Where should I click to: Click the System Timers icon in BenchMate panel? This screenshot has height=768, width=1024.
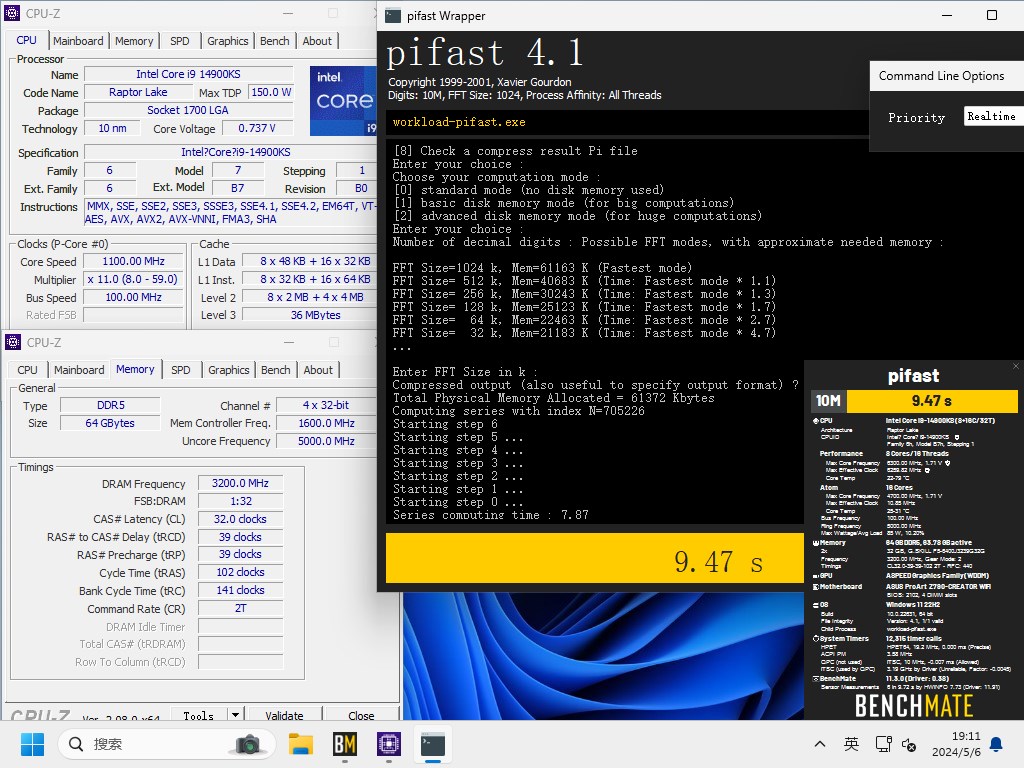(816, 639)
